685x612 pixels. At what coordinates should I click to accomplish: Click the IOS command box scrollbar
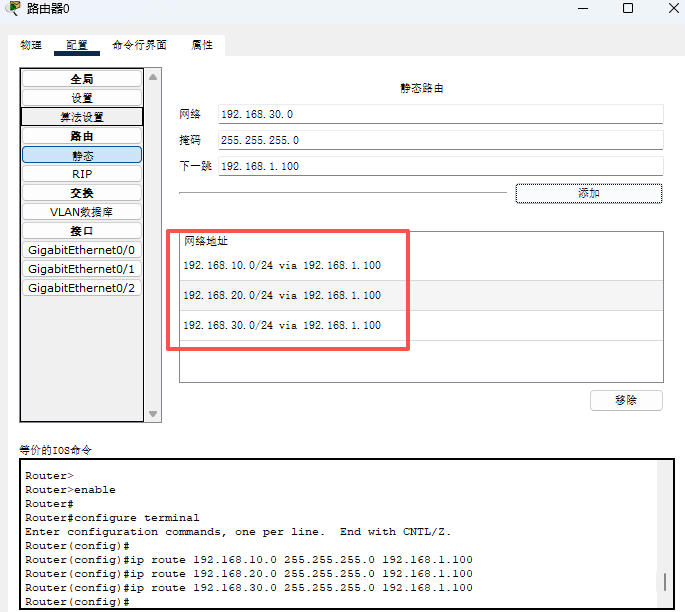point(665,582)
